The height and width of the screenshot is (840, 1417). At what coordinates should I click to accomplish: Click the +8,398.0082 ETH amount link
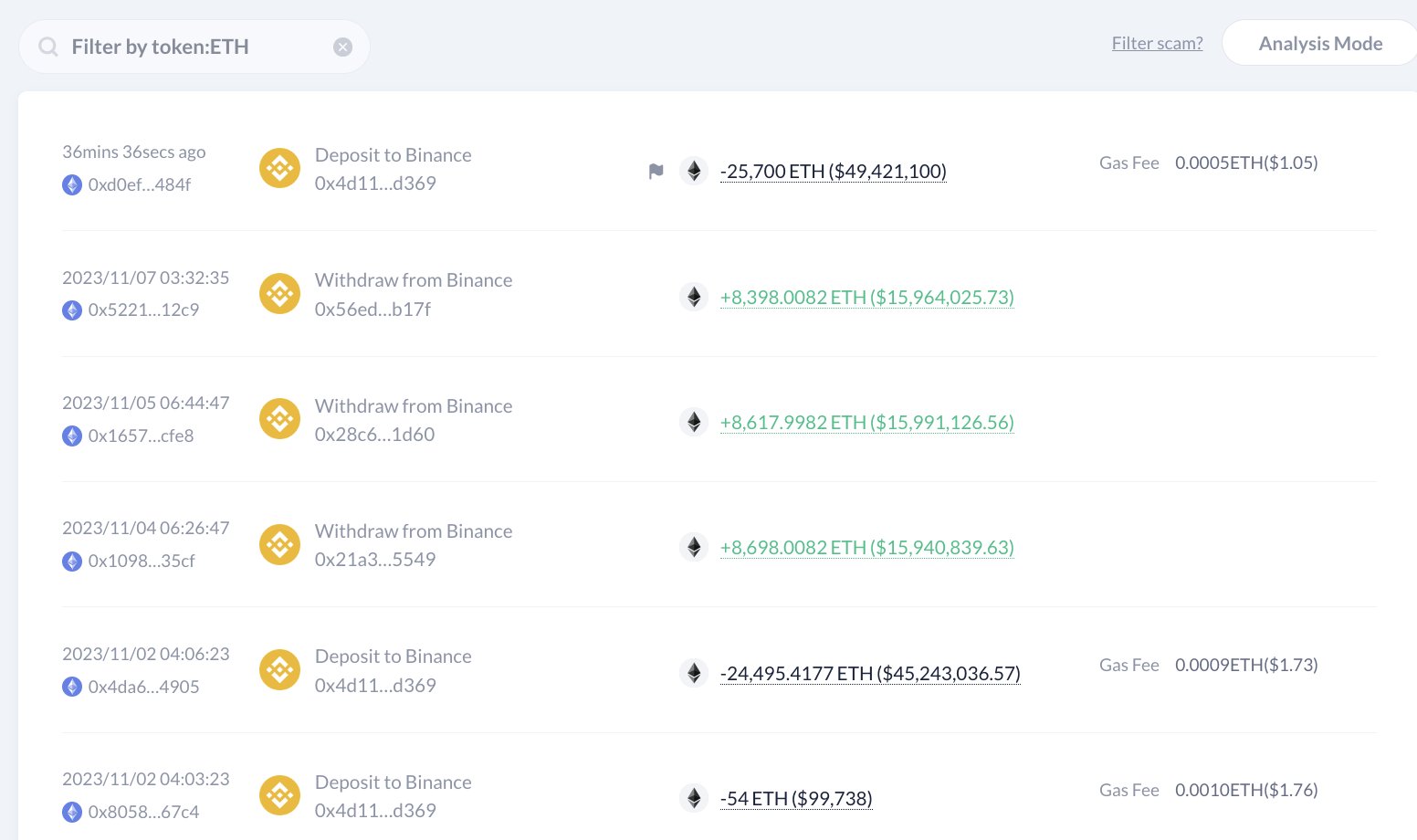click(866, 297)
